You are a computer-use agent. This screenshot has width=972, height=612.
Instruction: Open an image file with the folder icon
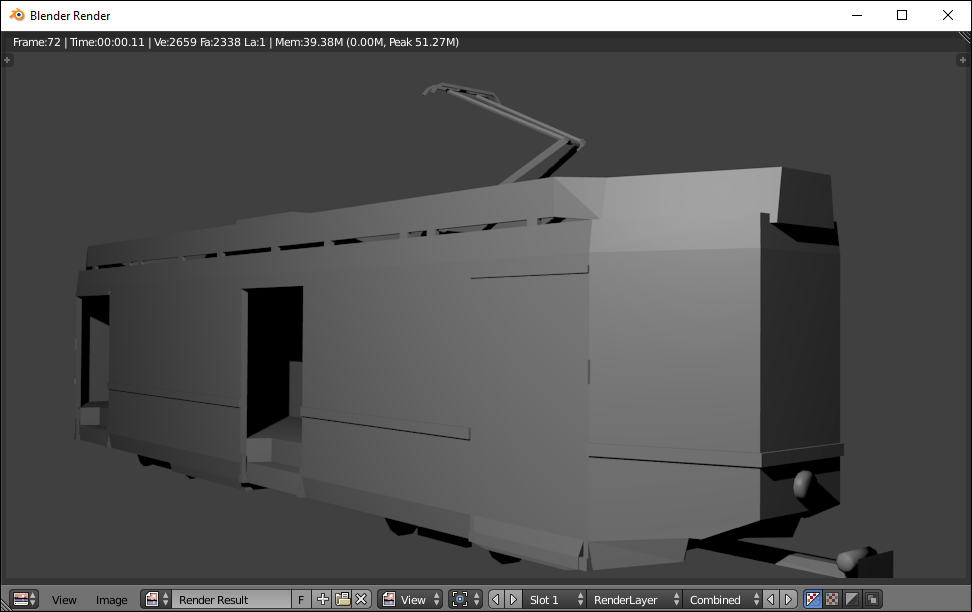coord(342,600)
